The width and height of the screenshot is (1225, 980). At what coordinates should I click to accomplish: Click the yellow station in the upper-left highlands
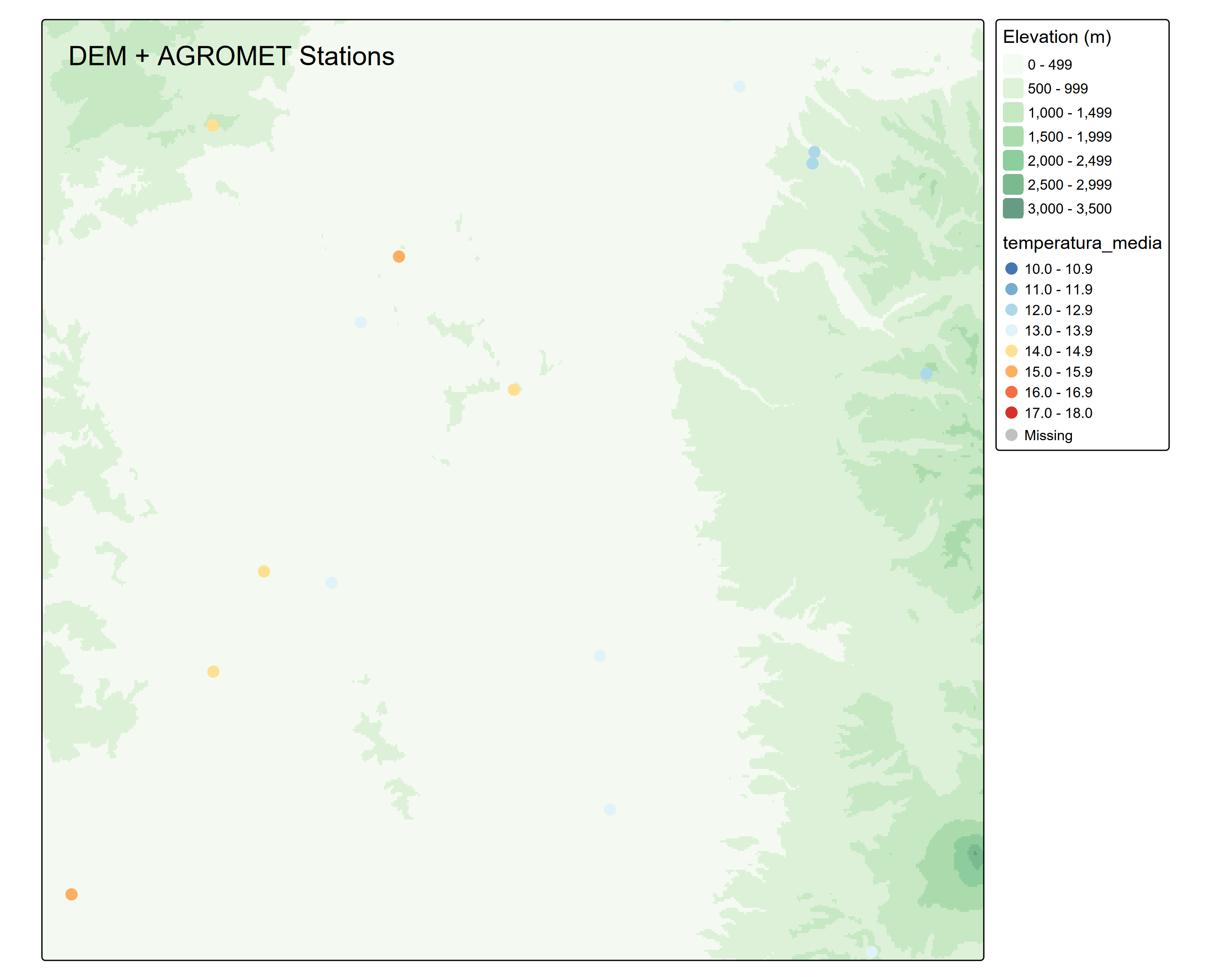(x=212, y=125)
